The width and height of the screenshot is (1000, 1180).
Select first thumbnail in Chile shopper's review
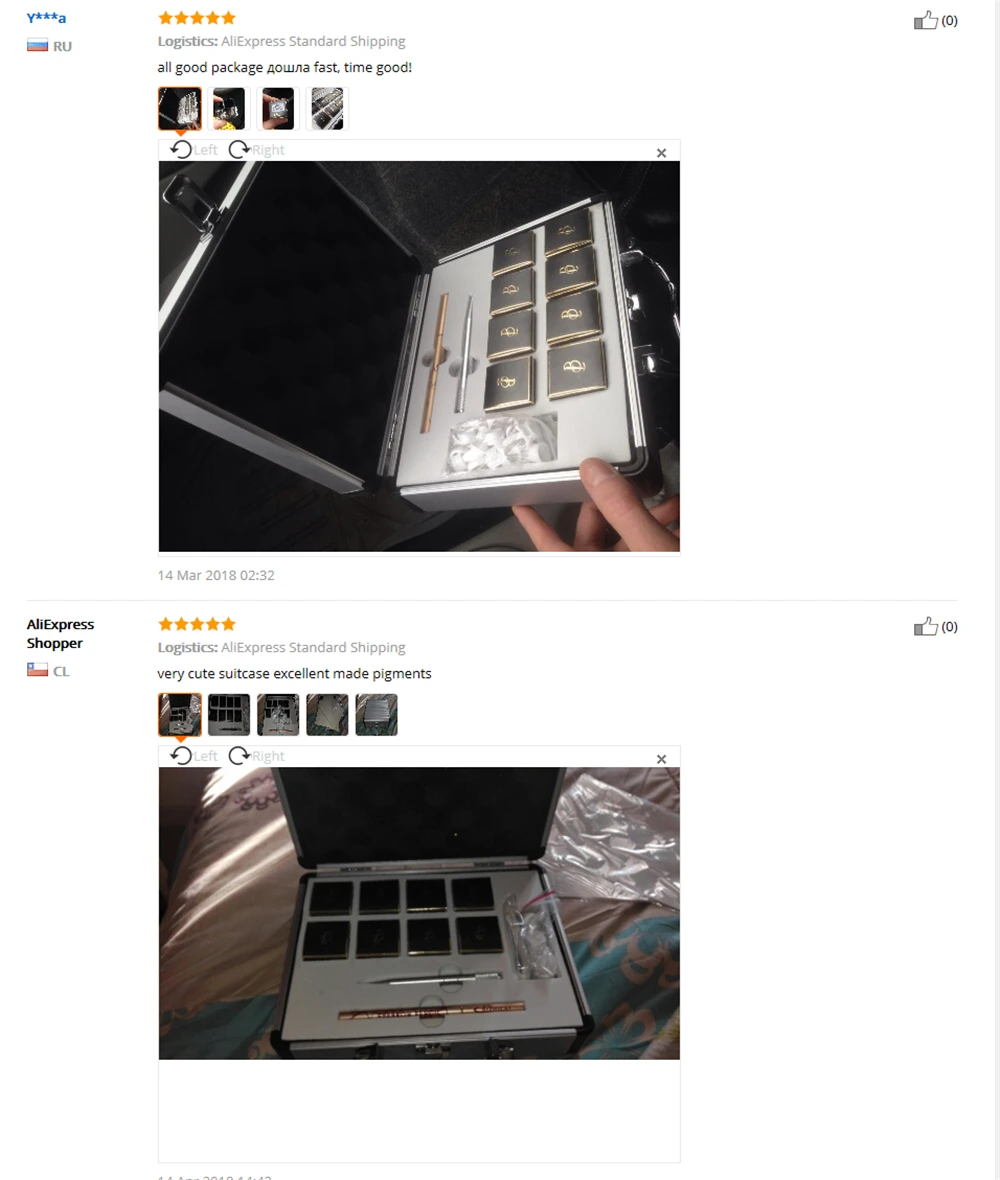[x=180, y=714]
